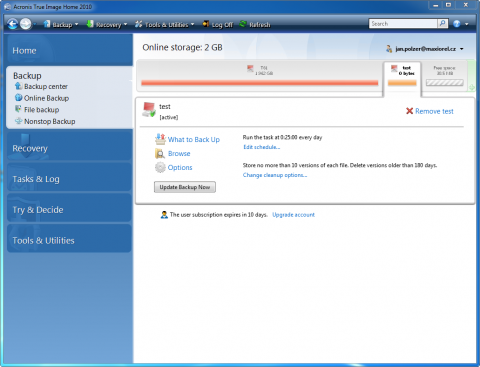Open the Home section in sidebar
Screen dimensions: 480x367
click(x=69, y=50)
